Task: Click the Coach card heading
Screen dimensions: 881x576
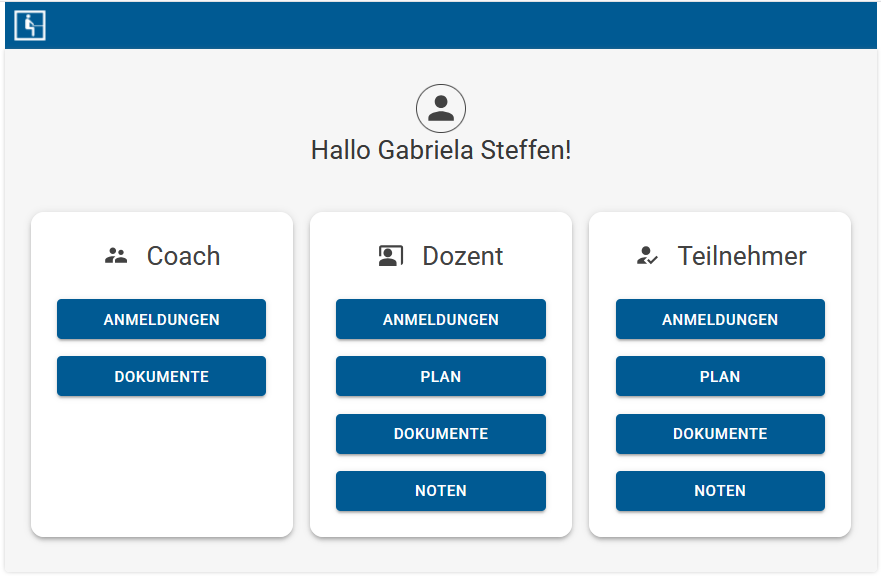Action: tap(183, 256)
